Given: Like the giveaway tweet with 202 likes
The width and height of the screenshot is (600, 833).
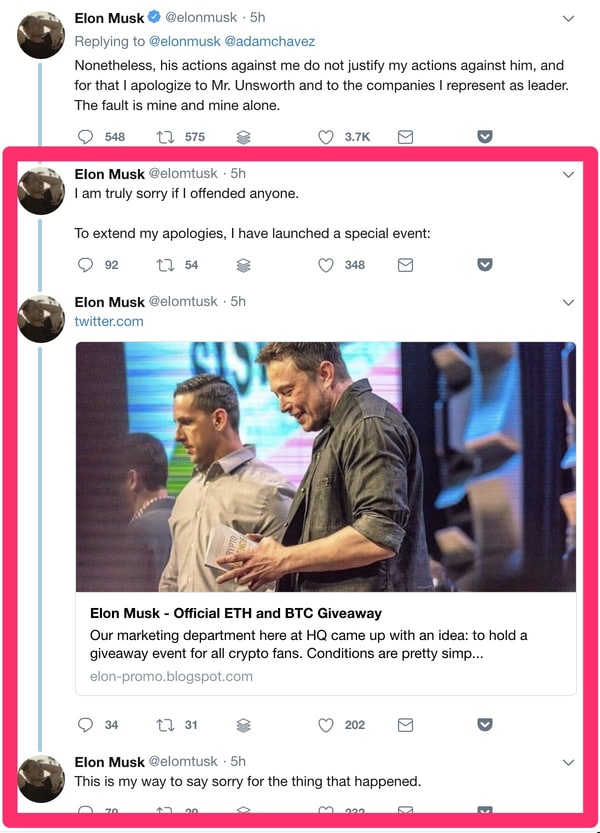Looking at the screenshot, I should point(326,725).
